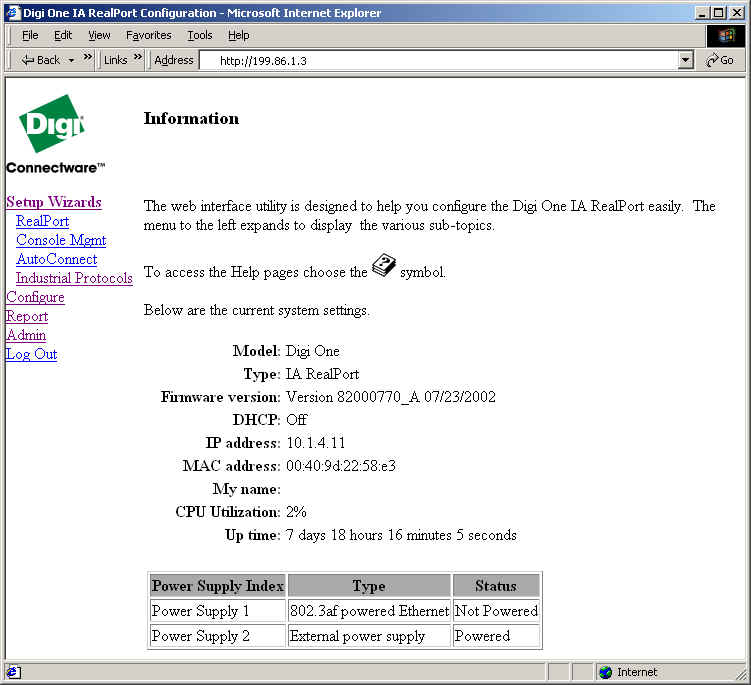Click the address field showing http://199.86.1.3
The image size is (751, 685).
440,60
